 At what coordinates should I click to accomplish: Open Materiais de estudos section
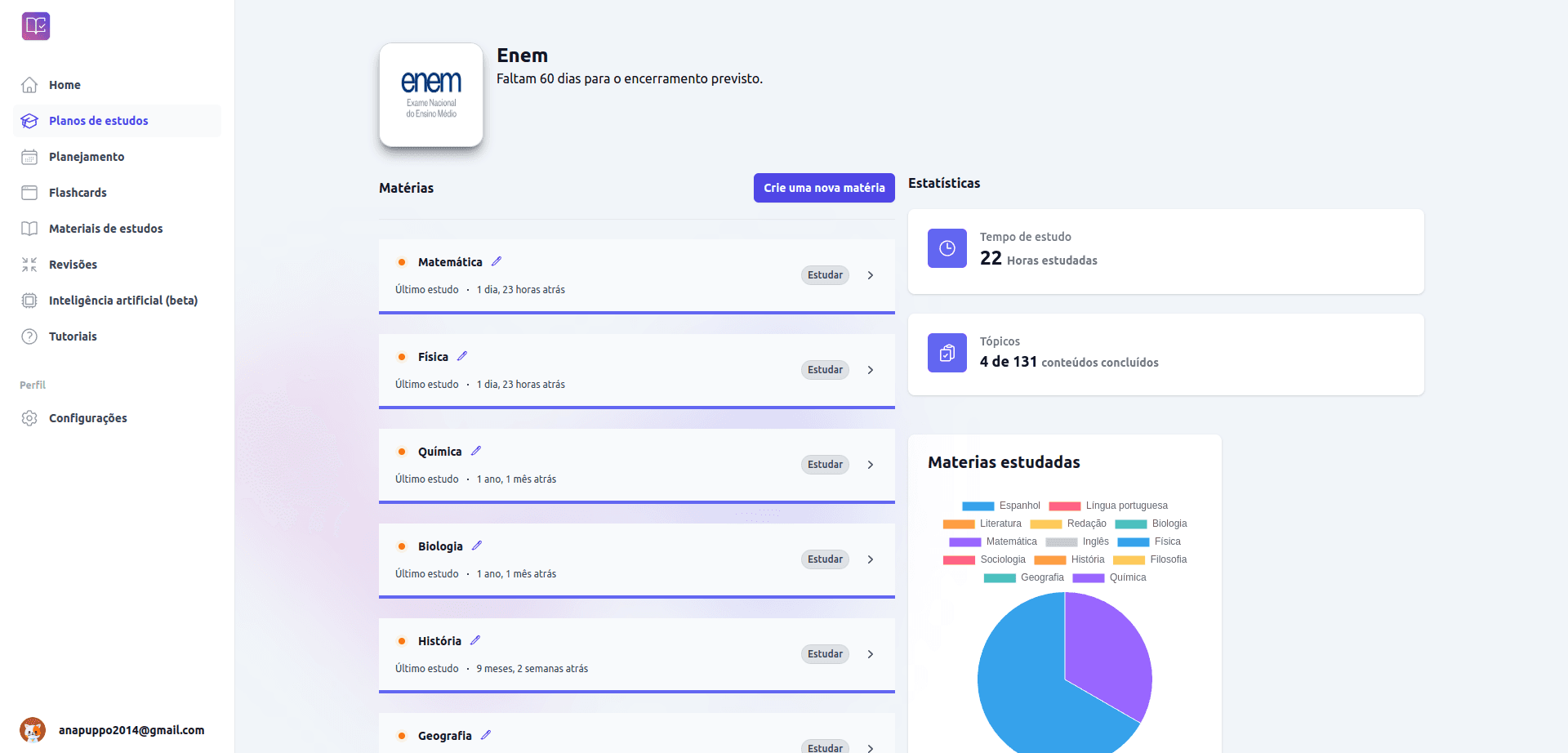[x=118, y=229]
